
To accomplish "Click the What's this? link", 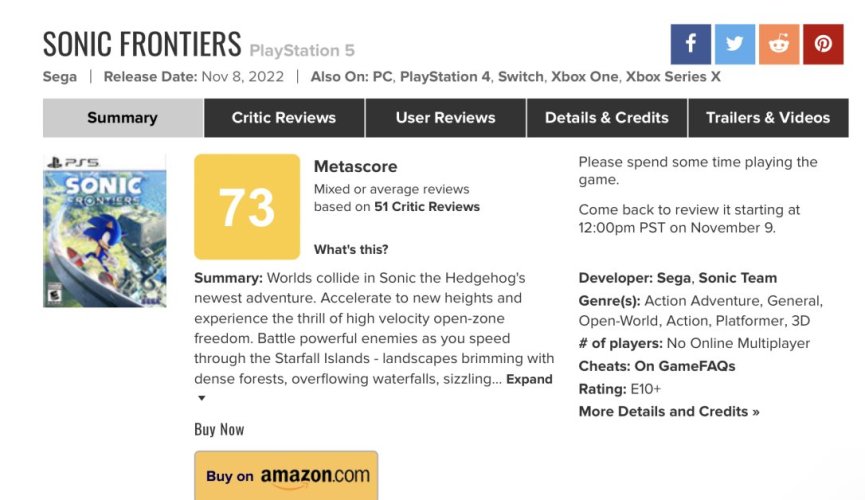I will [351, 249].
